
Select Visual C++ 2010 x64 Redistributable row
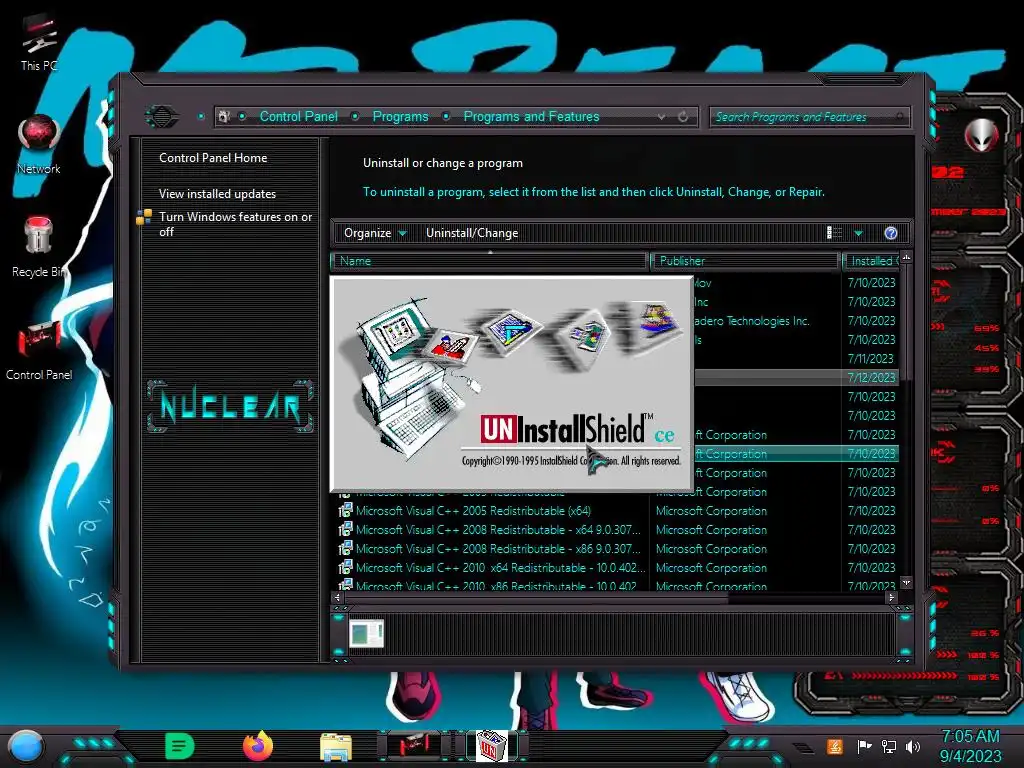point(500,568)
